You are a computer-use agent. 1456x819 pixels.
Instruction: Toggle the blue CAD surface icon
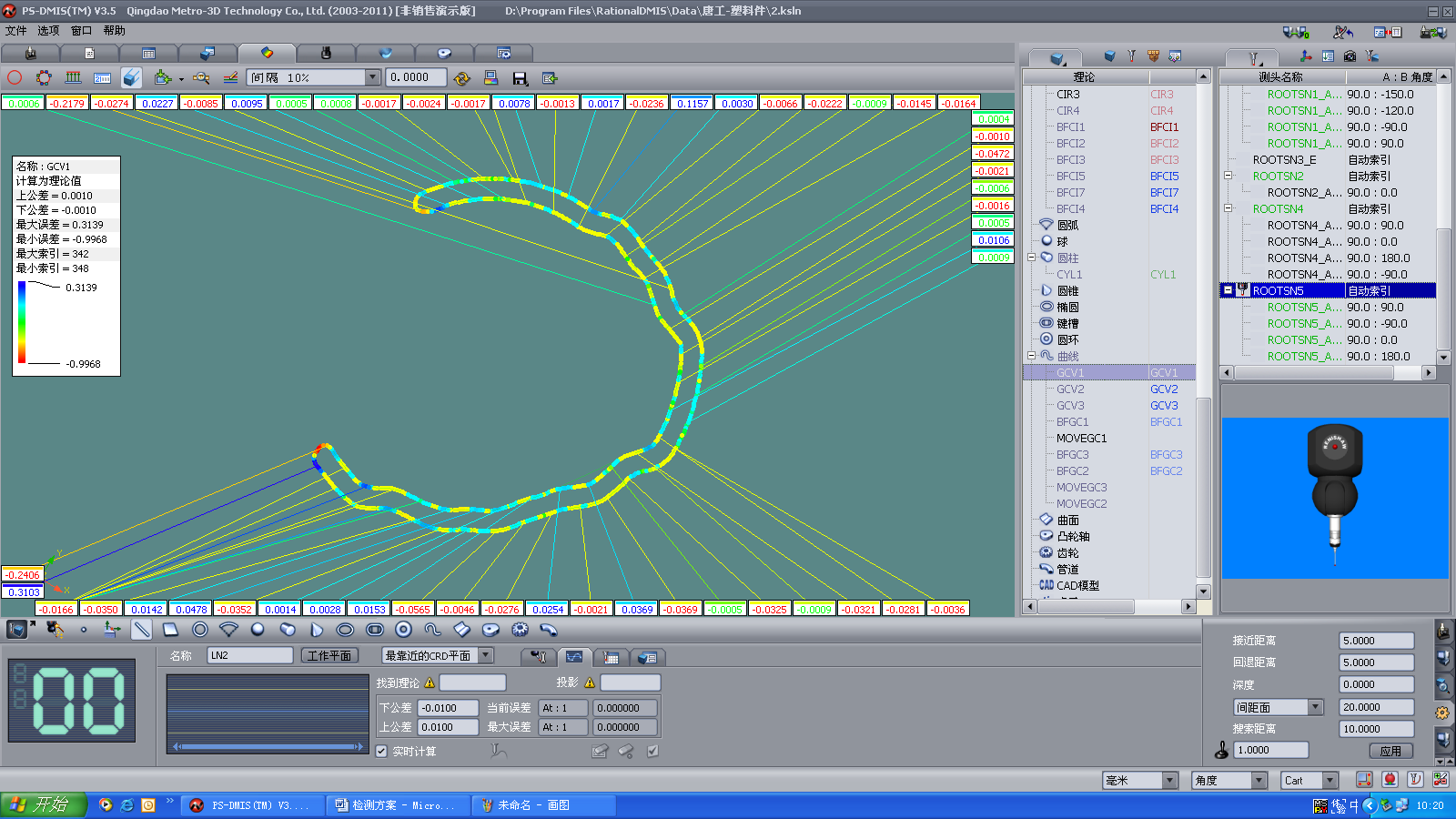[x=132, y=77]
